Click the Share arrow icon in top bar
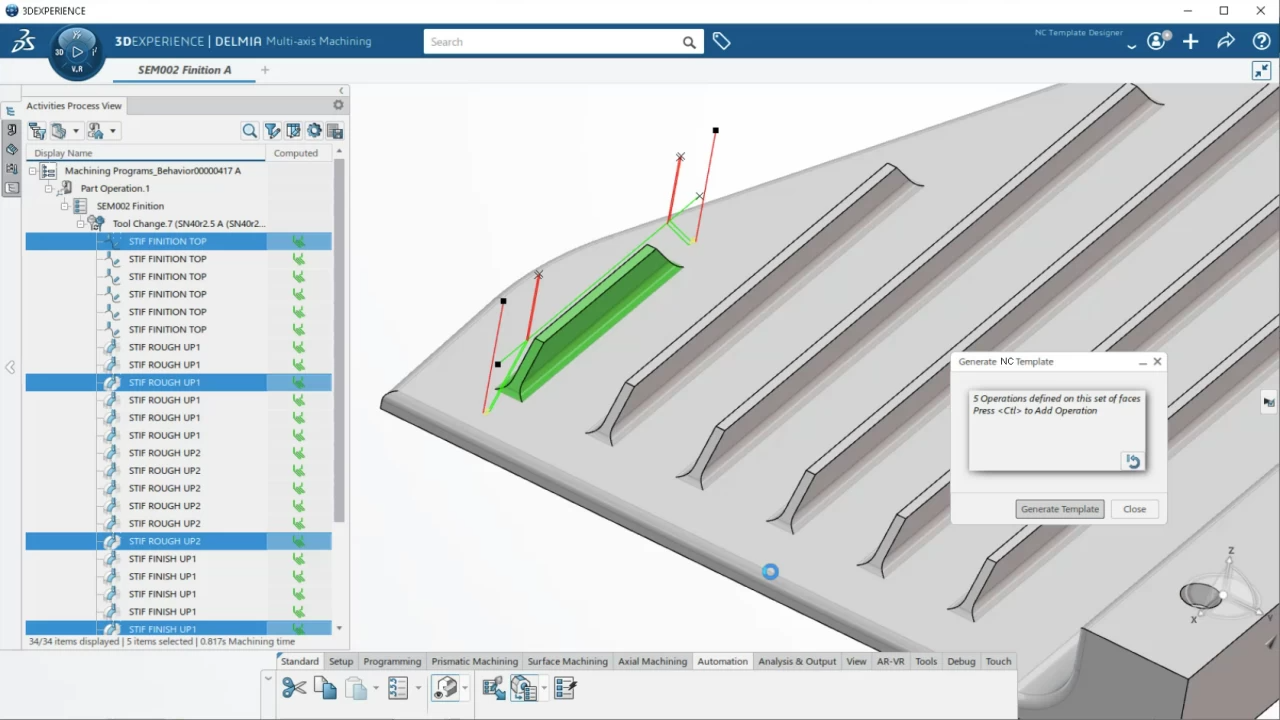This screenshot has width=1280, height=720. click(x=1226, y=41)
